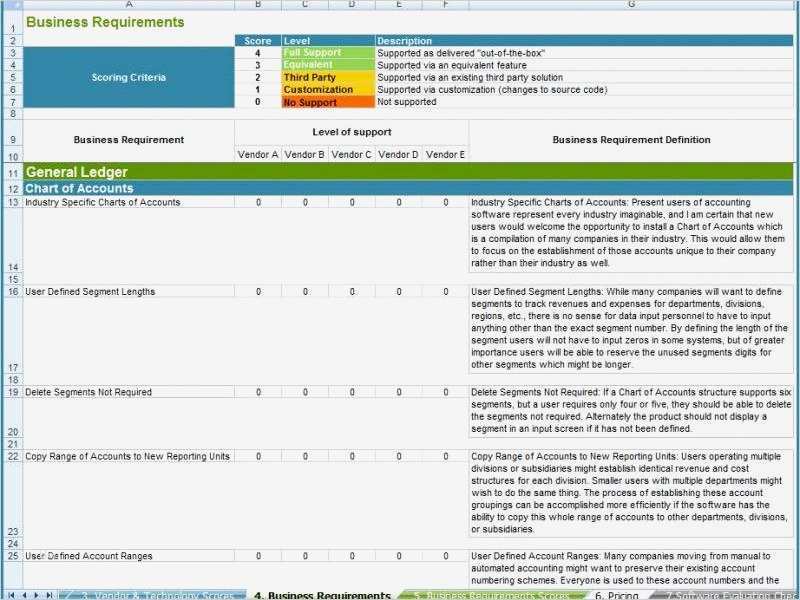Select the Copy Range of Accounts definition paragraph

pos(631,493)
